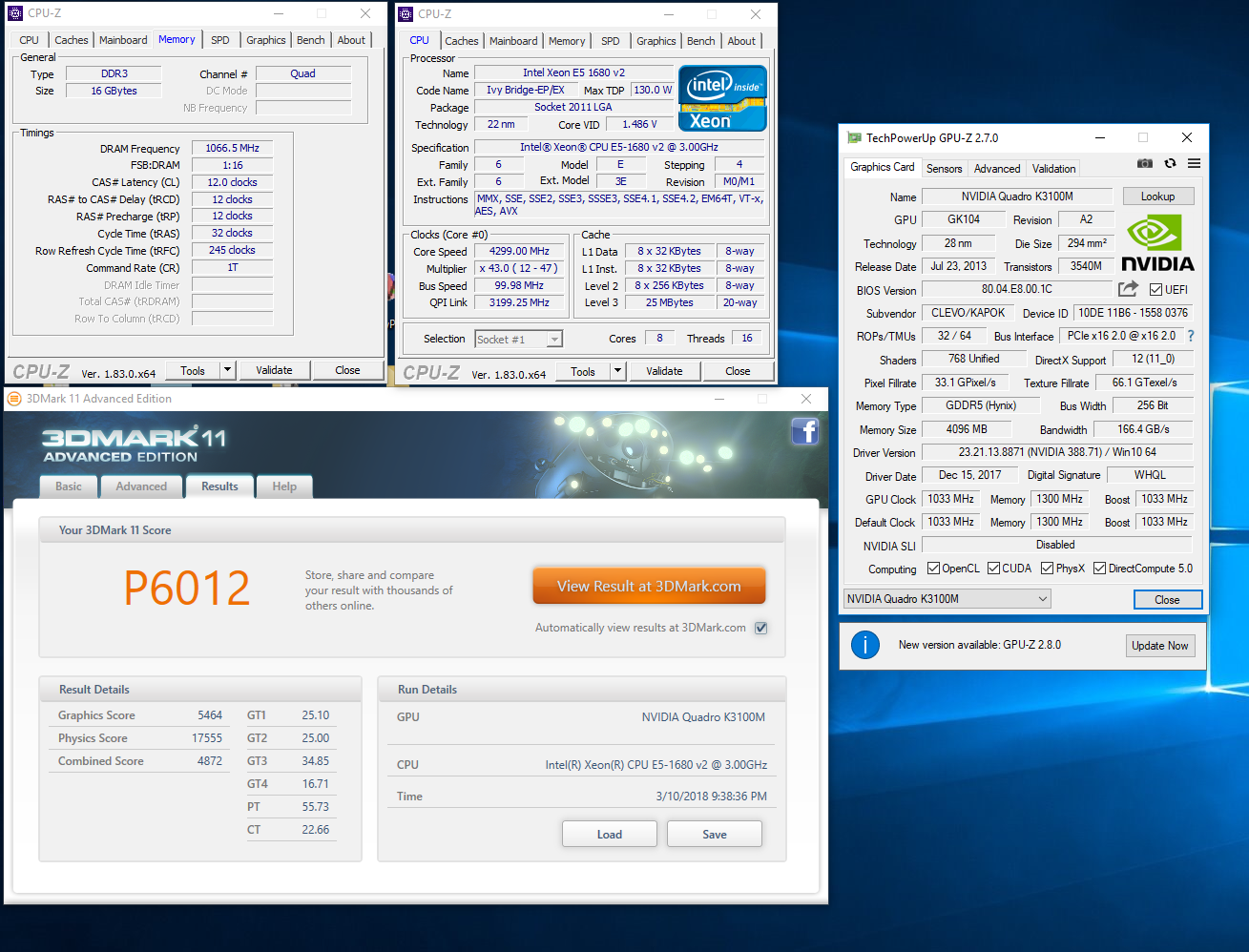Click P6012 score text
The width and height of the screenshot is (1249, 952).
click(x=187, y=588)
